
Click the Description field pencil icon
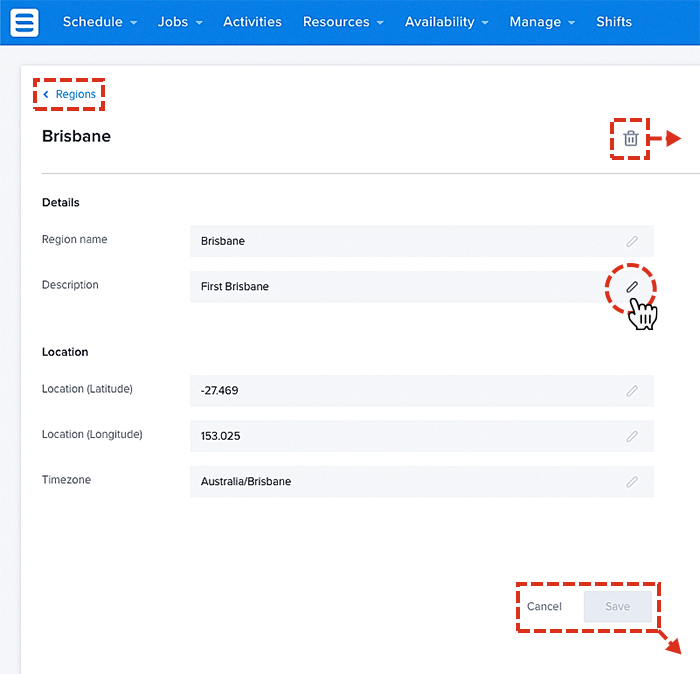(x=632, y=287)
